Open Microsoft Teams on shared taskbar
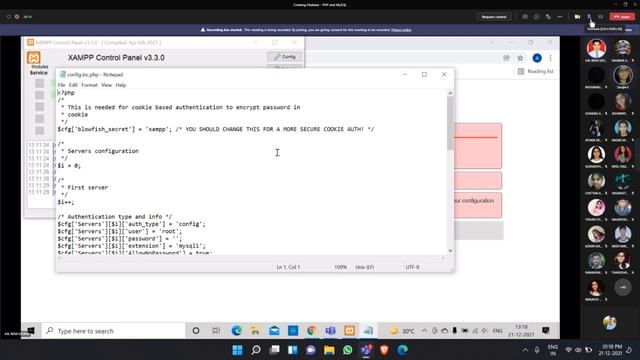640x360 pixels. 331,331
